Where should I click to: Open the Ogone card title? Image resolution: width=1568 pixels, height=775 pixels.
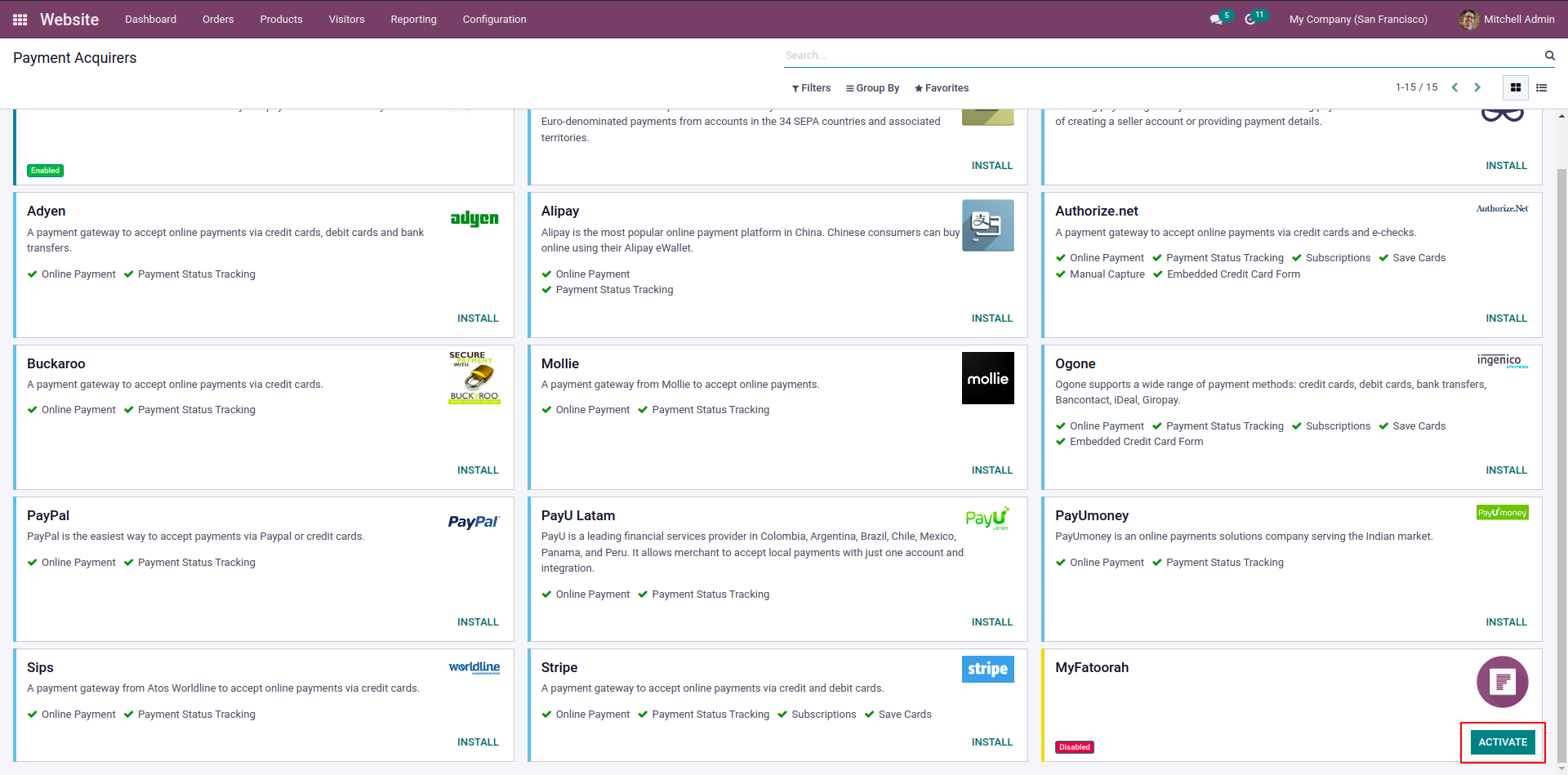1076,363
